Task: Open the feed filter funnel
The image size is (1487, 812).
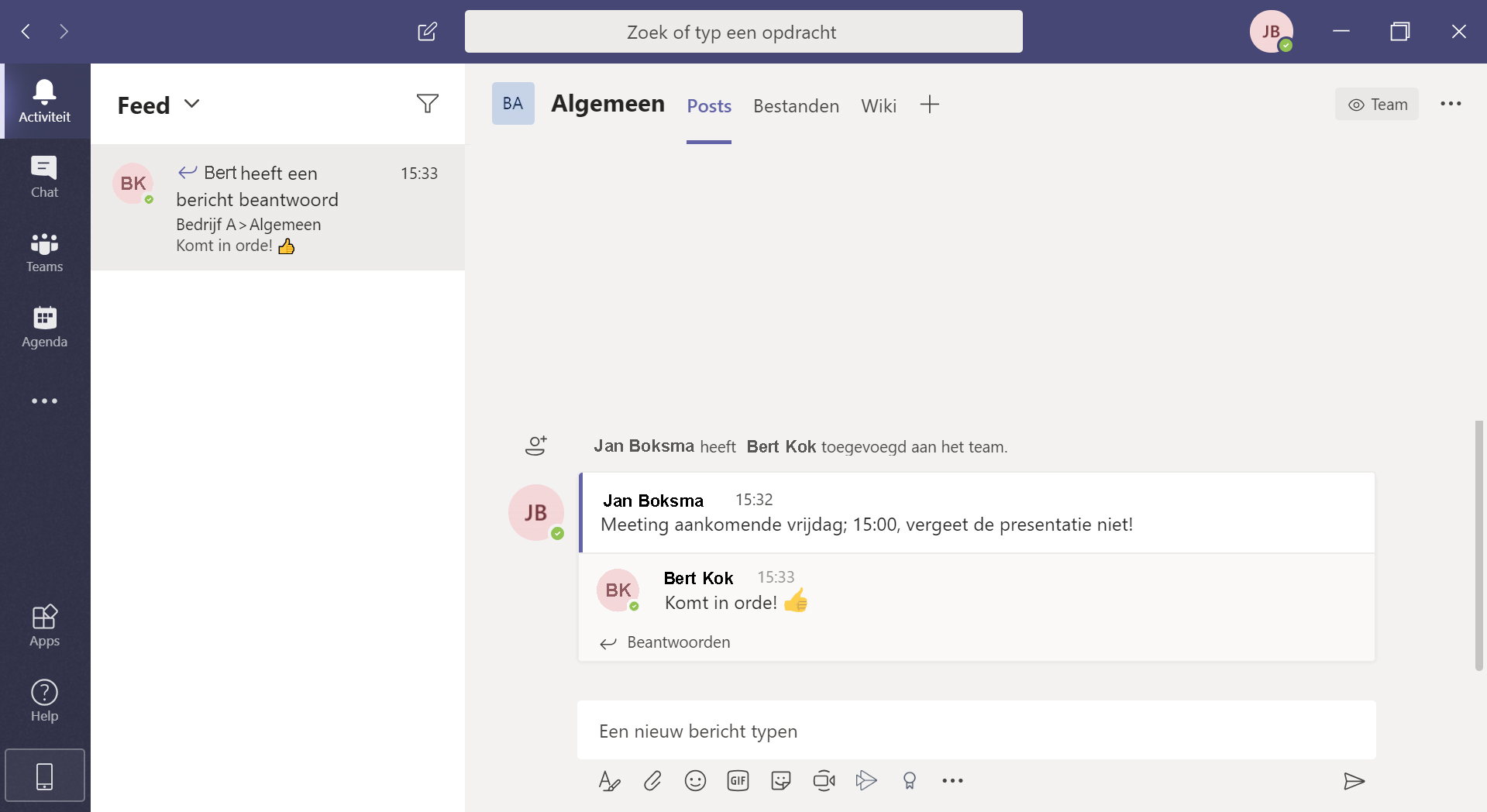Action: pos(428,104)
